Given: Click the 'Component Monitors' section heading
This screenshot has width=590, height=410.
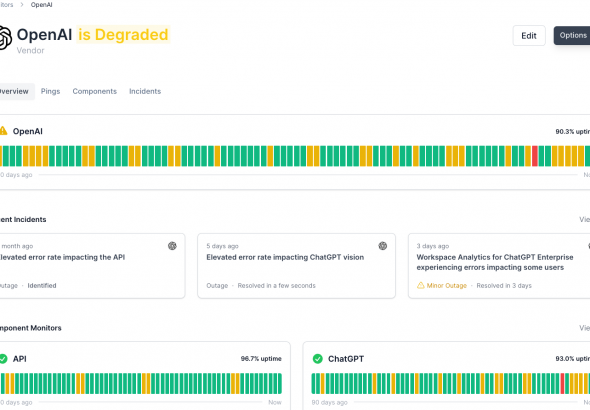Looking at the screenshot, I should 30,328.
